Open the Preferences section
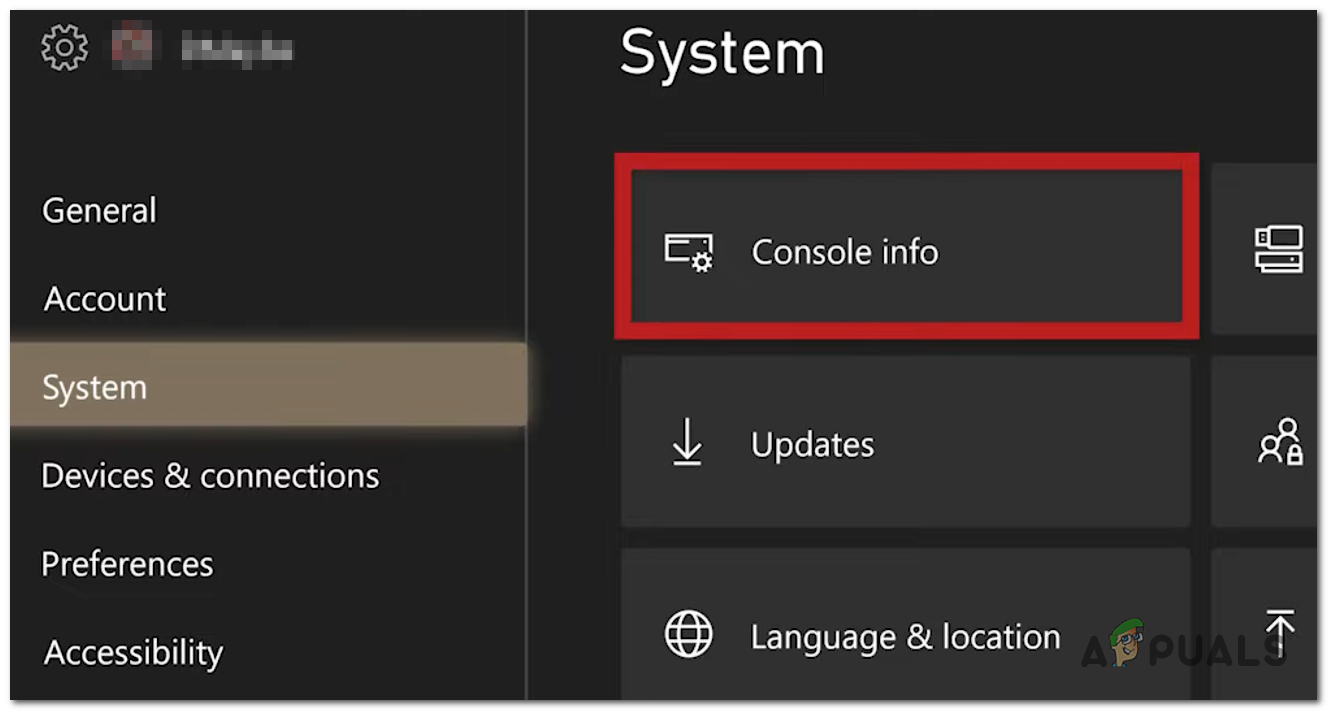 click(x=126, y=564)
